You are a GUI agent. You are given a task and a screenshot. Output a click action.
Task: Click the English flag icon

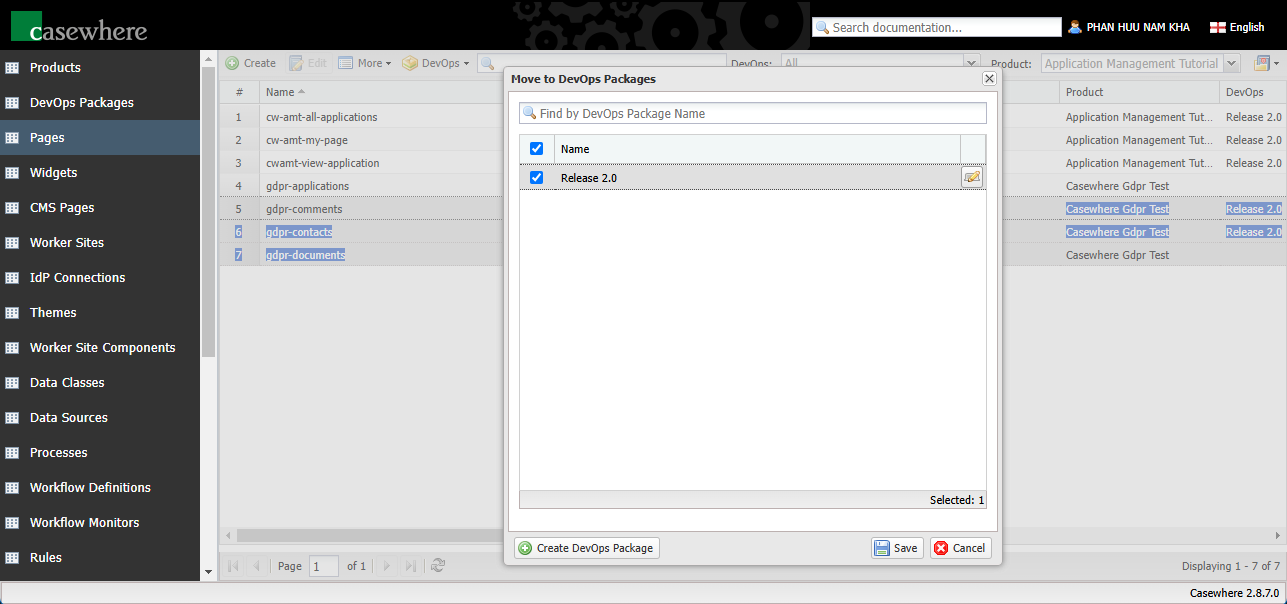click(x=1217, y=27)
